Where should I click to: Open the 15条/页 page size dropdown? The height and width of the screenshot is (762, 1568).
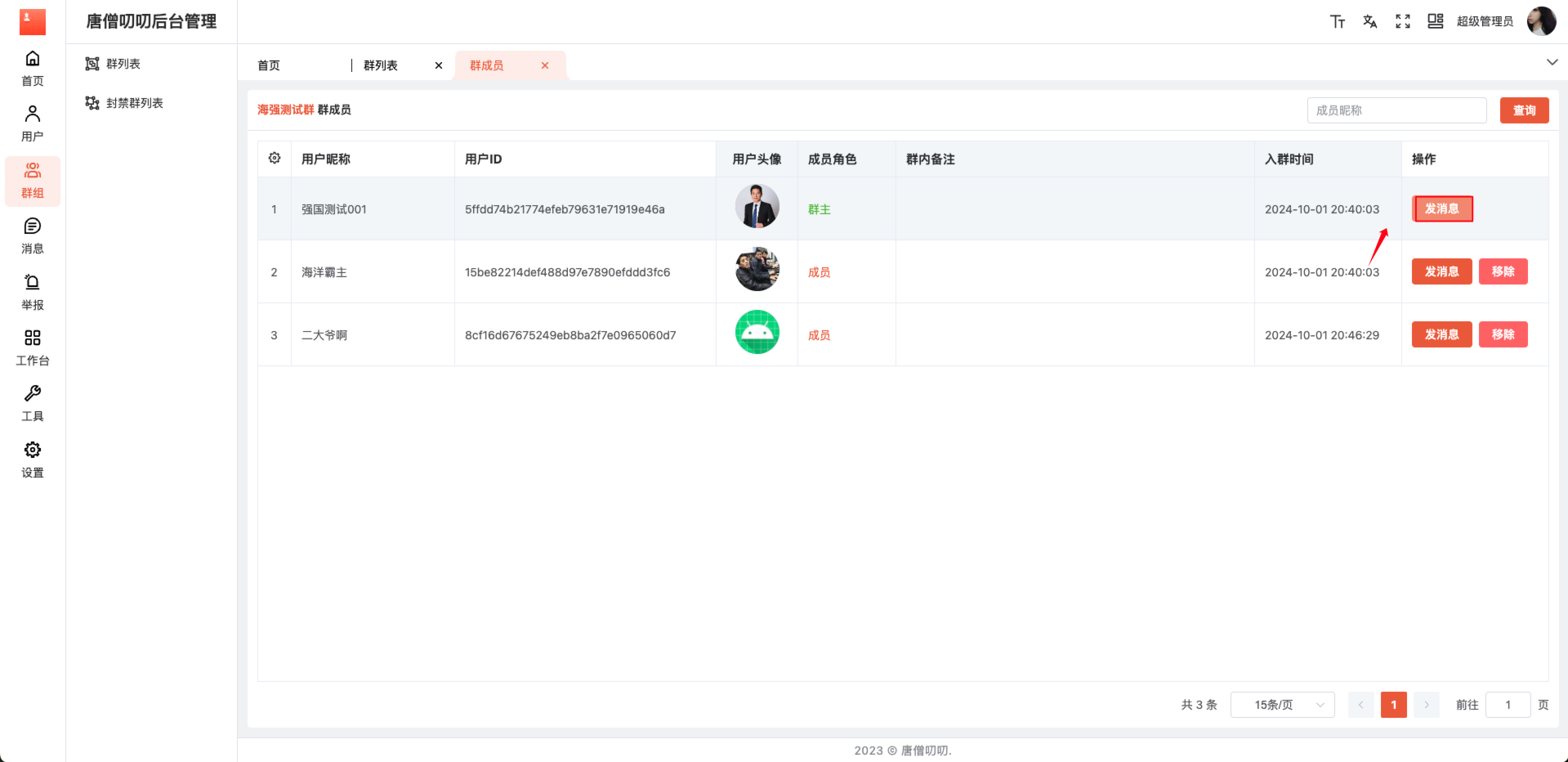pyautogui.click(x=1282, y=705)
